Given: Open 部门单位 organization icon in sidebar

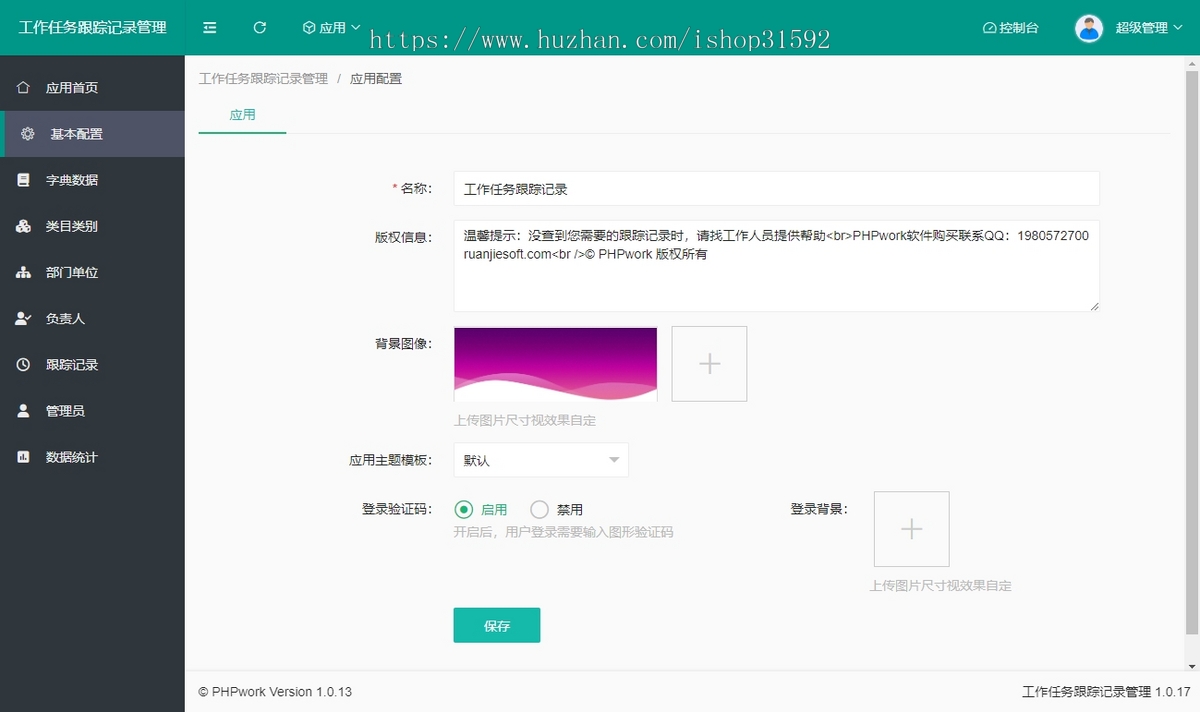Looking at the screenshot, I should (x=24, y=273).
